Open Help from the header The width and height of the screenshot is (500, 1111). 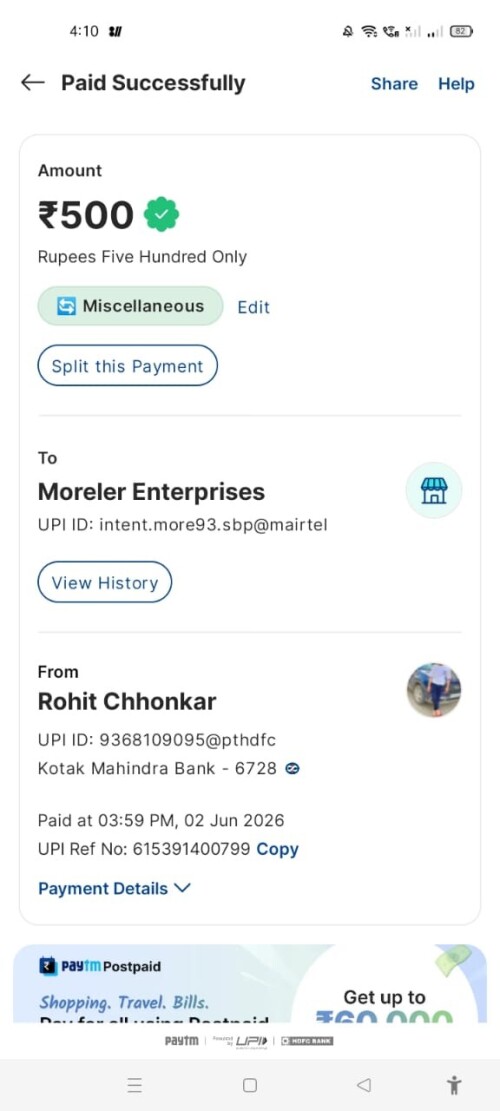(456, 84)
